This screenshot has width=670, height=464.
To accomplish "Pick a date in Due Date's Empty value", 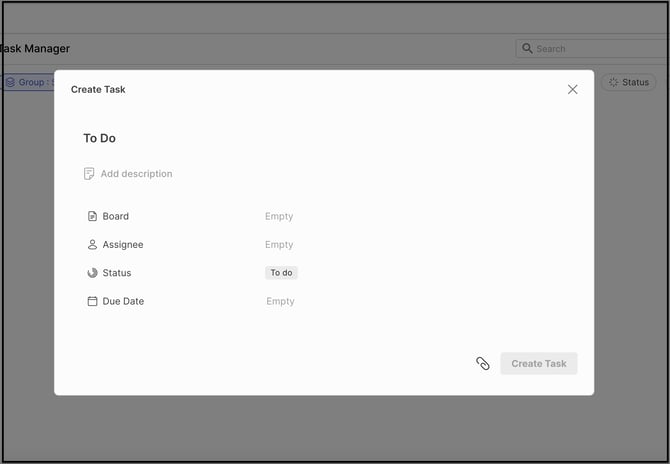I will 280,301.
